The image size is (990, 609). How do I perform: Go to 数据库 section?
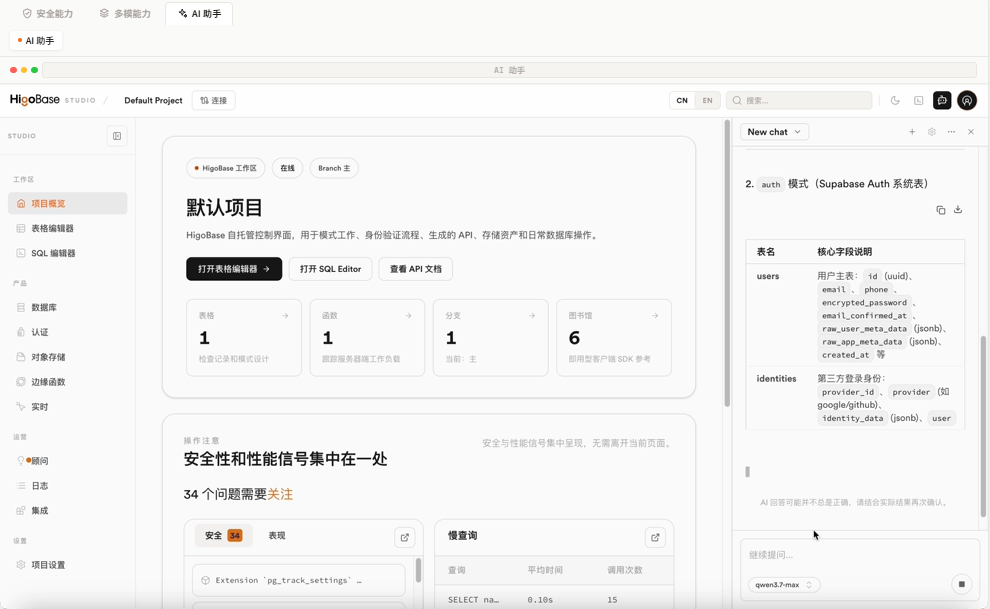(x=68, y=307)
